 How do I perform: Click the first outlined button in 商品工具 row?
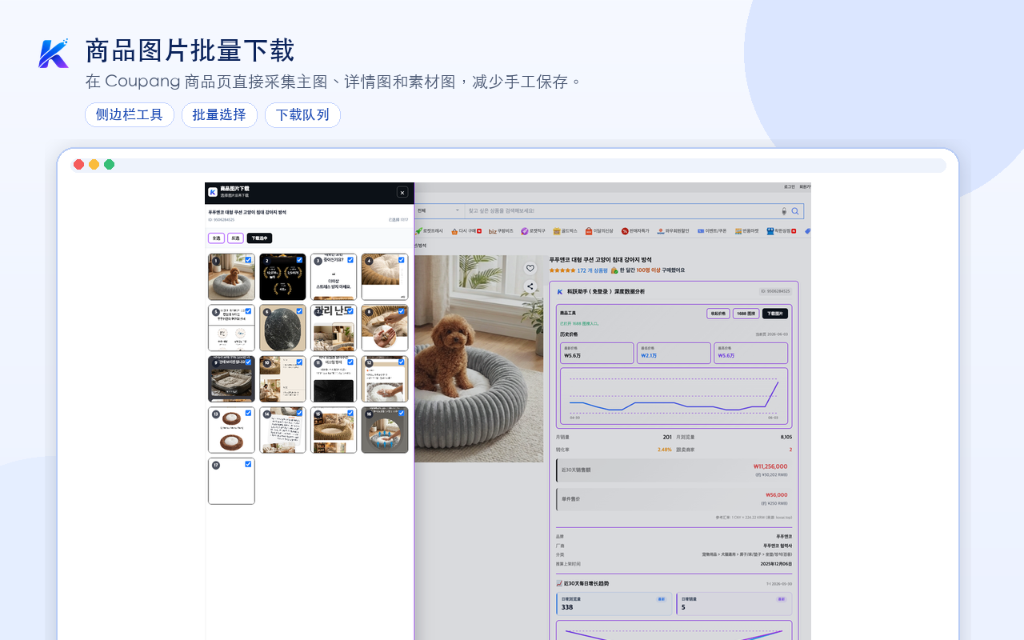click(x=718, y=313)
